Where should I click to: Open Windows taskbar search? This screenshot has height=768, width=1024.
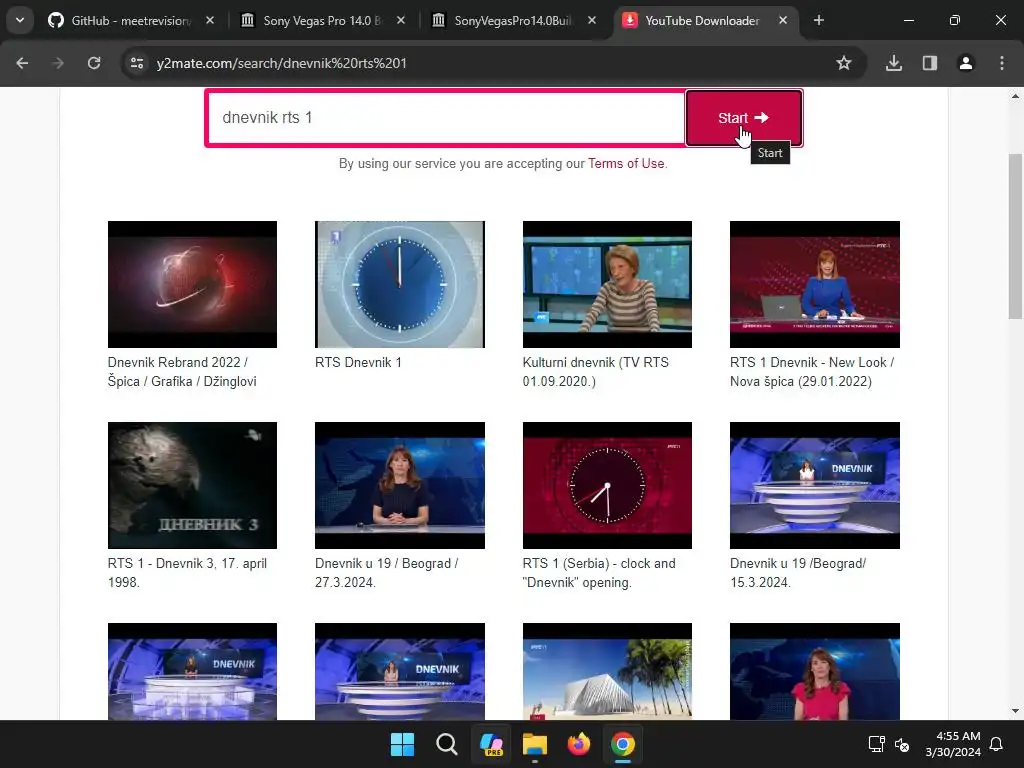tap(447, 744)
